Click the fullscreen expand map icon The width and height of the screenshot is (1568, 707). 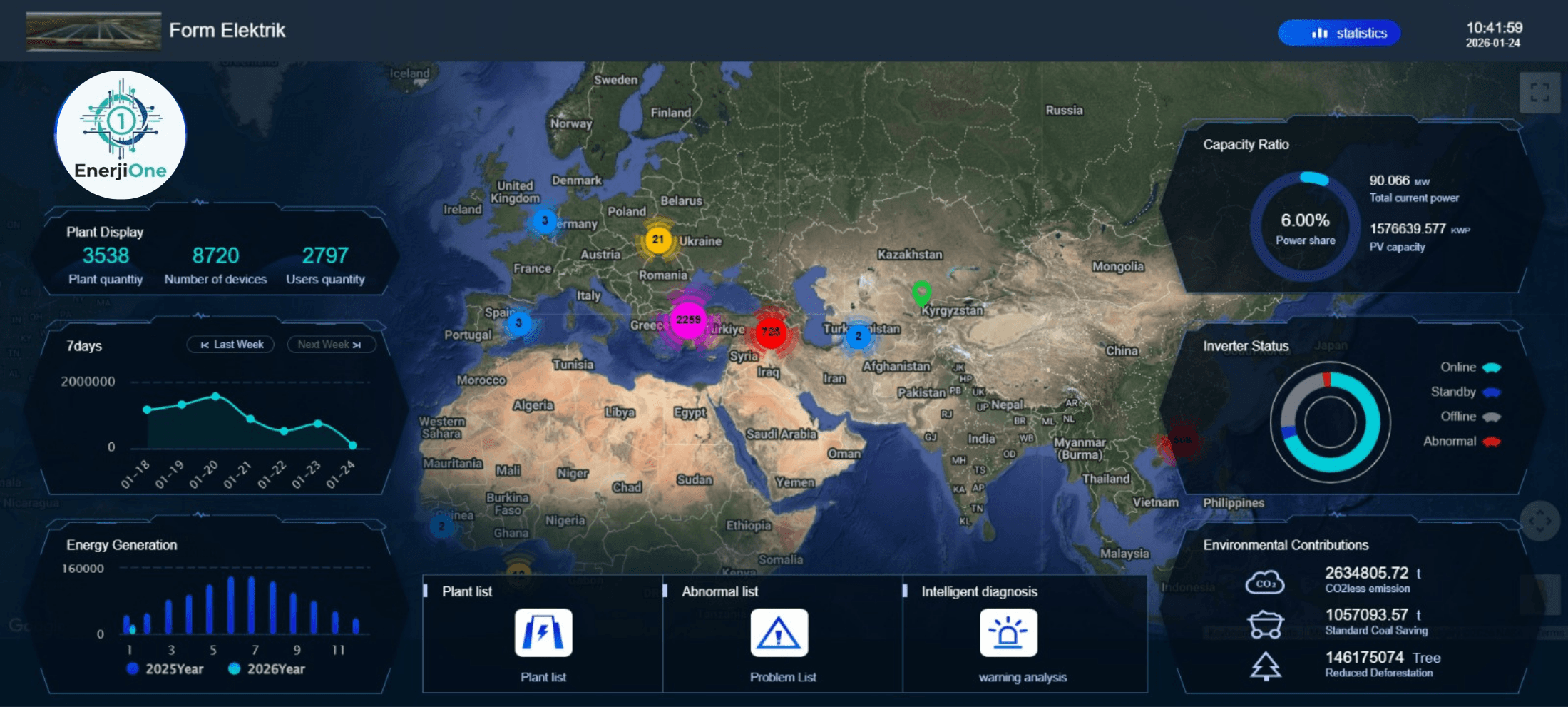pos(1539,92)
